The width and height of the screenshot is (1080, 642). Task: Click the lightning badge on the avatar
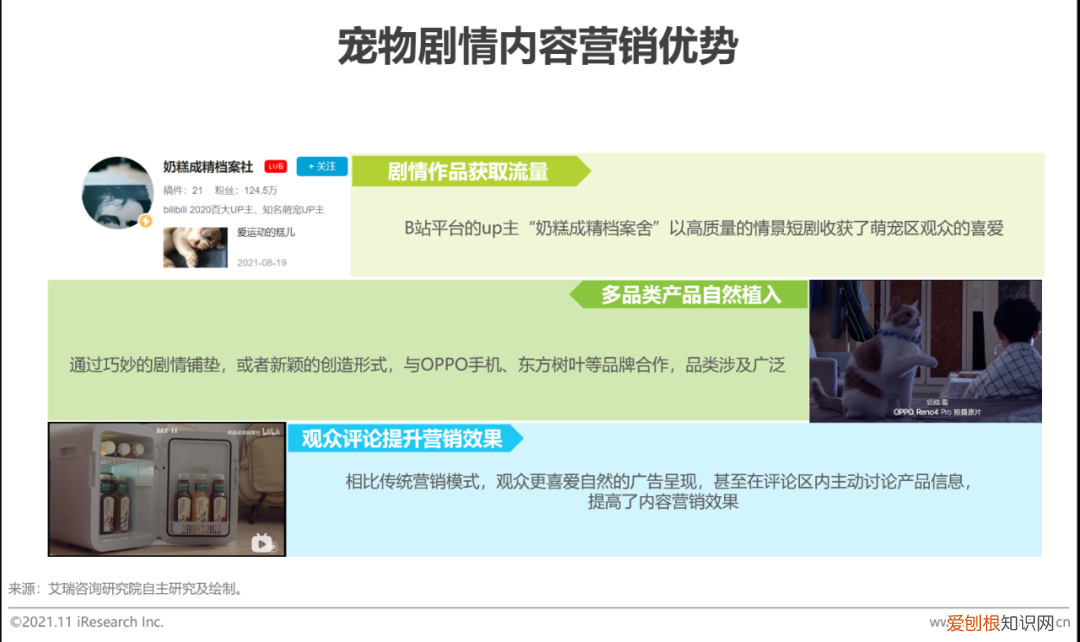146,222
